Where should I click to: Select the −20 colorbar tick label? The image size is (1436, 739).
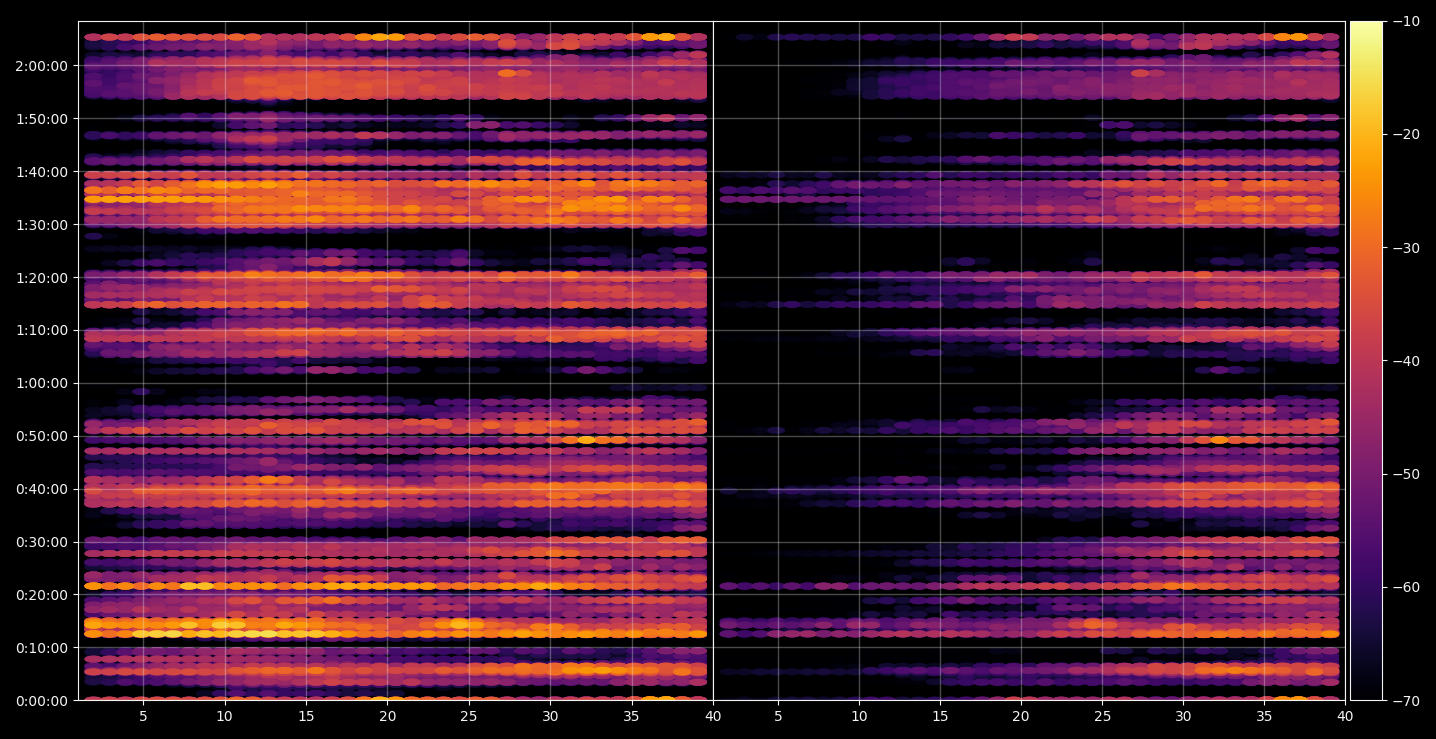pyautogui.click(x=1406, y=135)
